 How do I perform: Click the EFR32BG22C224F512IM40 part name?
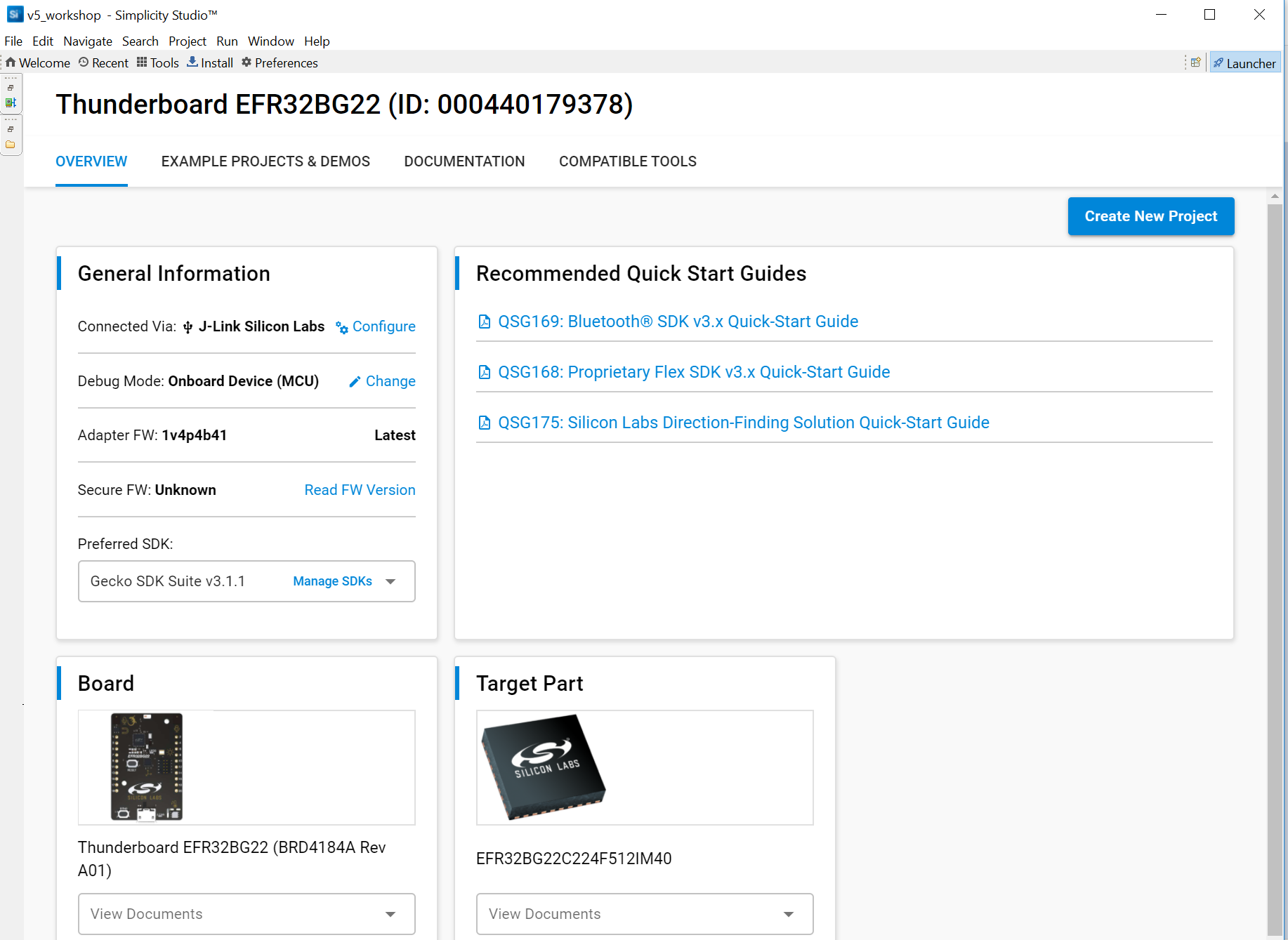(x=574, y=859)
